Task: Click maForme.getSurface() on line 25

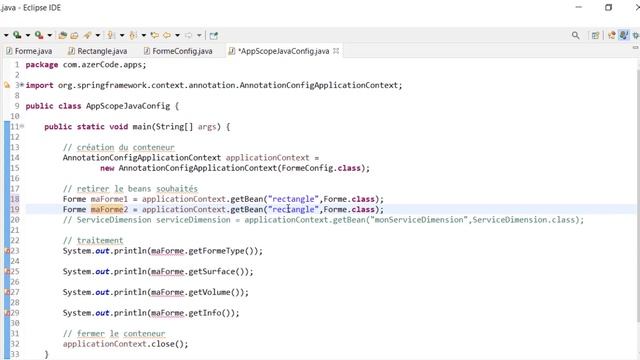Action: tap(199, 271)
